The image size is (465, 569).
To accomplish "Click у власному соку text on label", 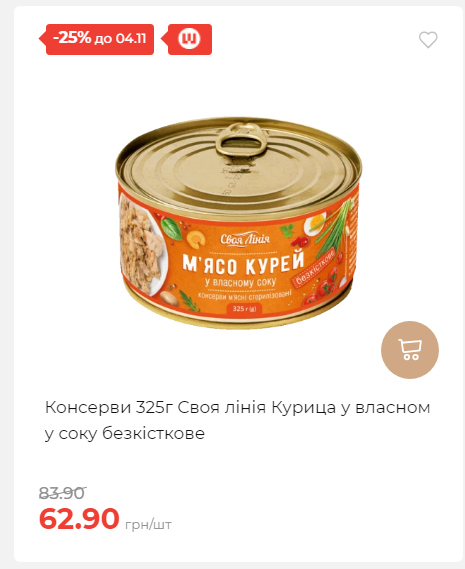I will pos(240,282).
